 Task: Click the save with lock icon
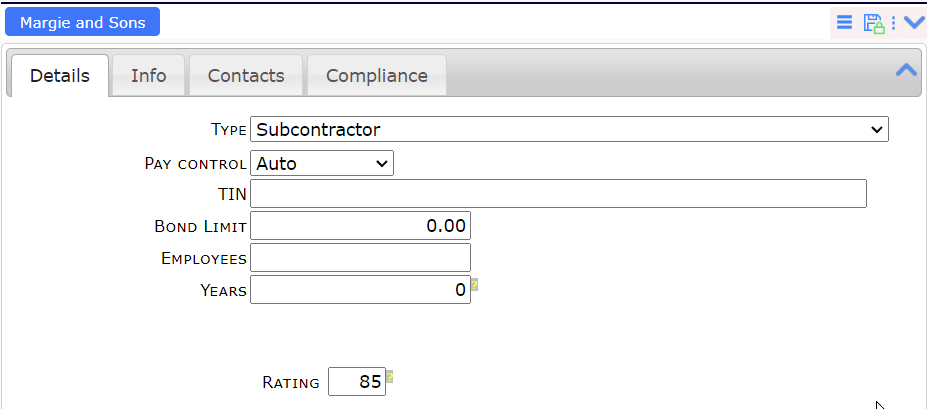pyautogui.click(x=874, y=23)
